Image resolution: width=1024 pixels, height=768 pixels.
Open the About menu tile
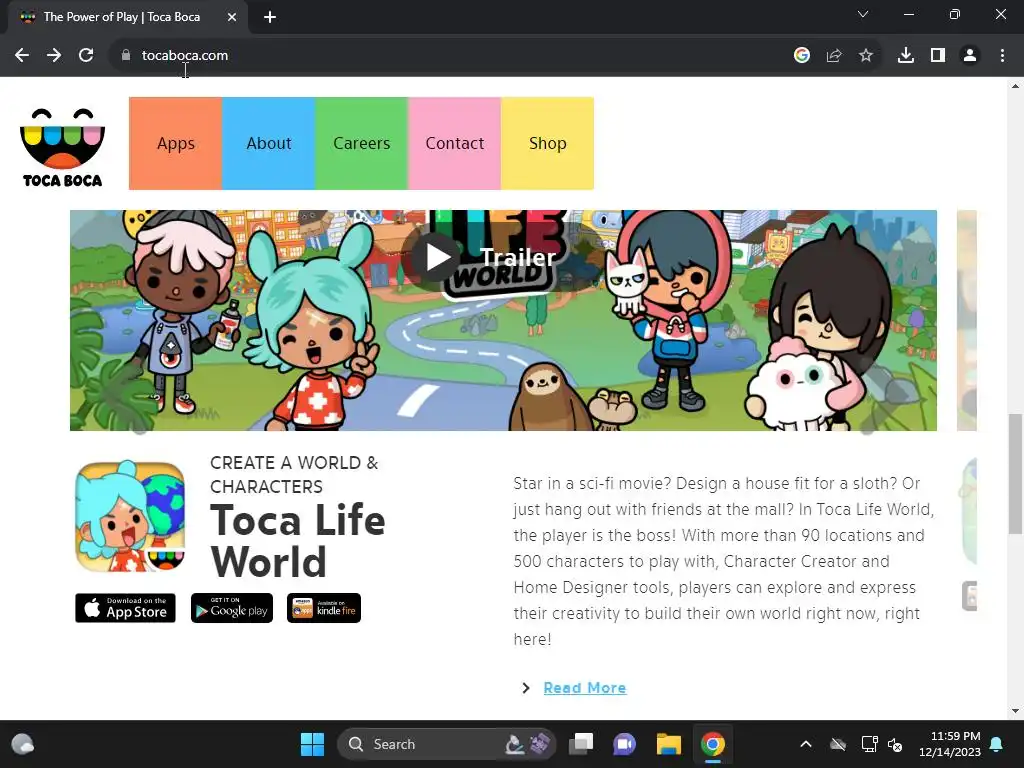[268, 144]
